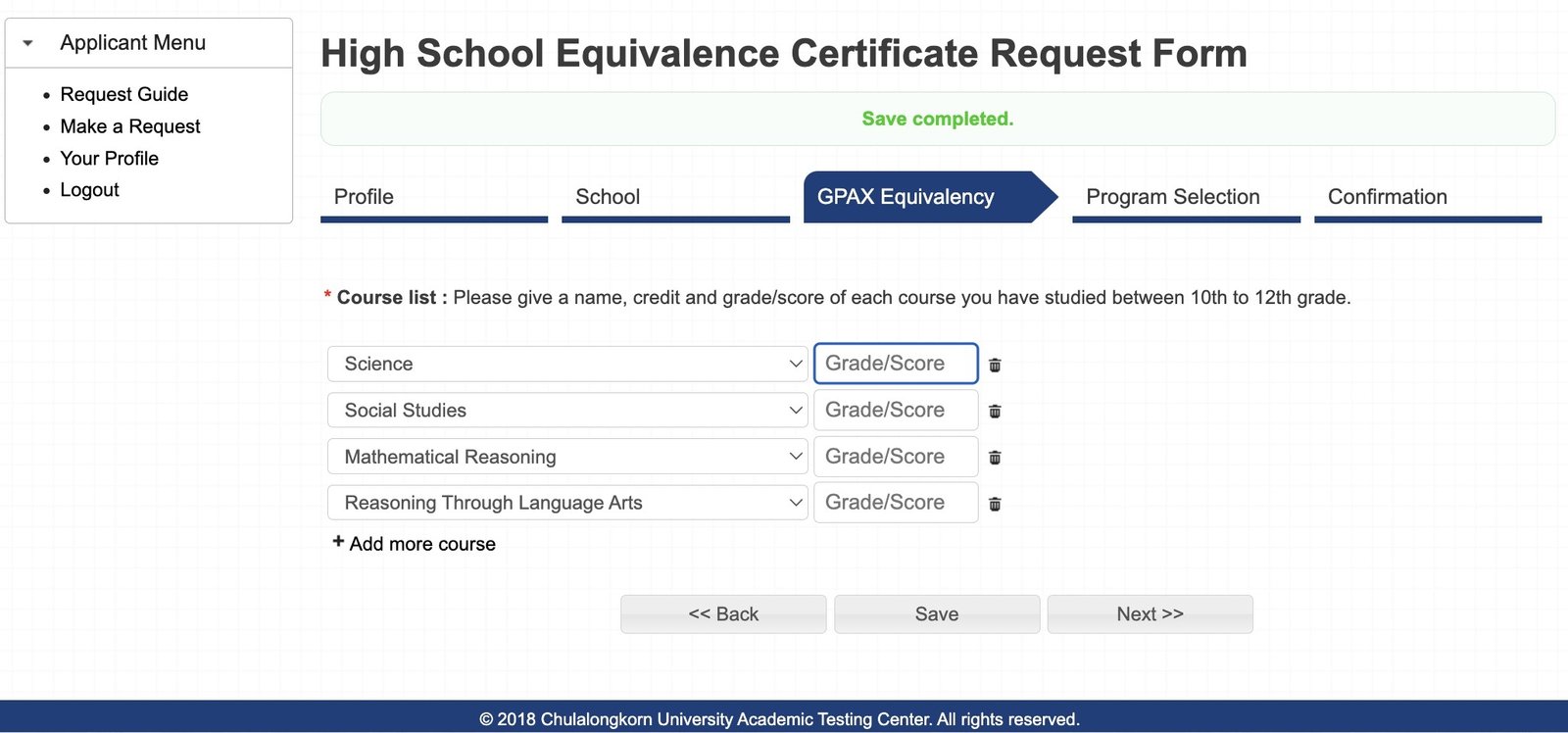Click Logout in the Applicant Menu
1568x733 pixels.
(x=89, y=190)
